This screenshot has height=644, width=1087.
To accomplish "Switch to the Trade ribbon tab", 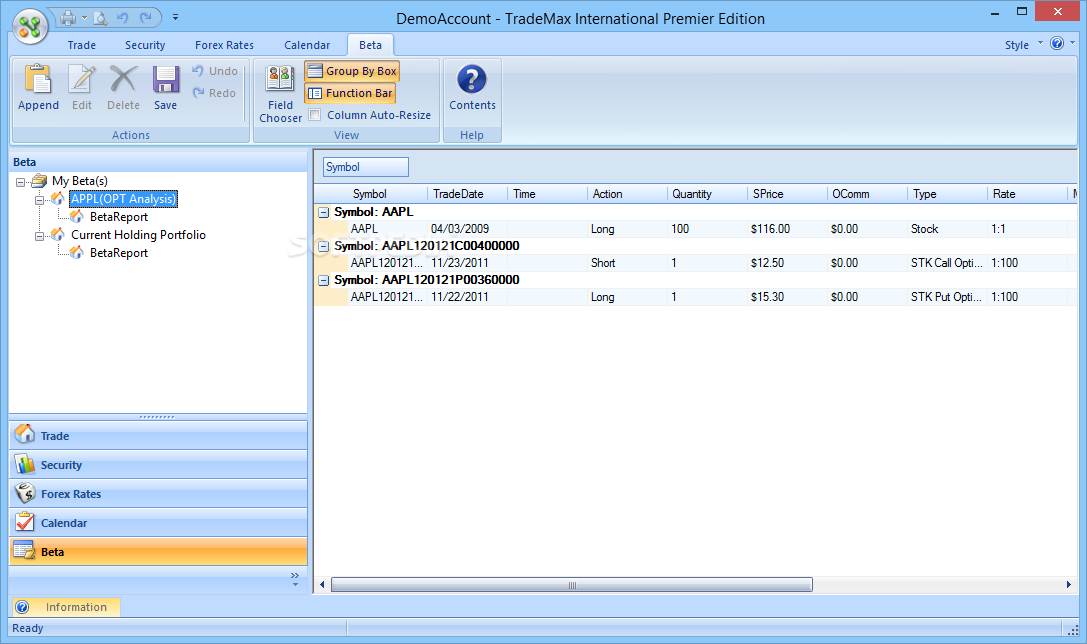I will (x=82, y=45).
